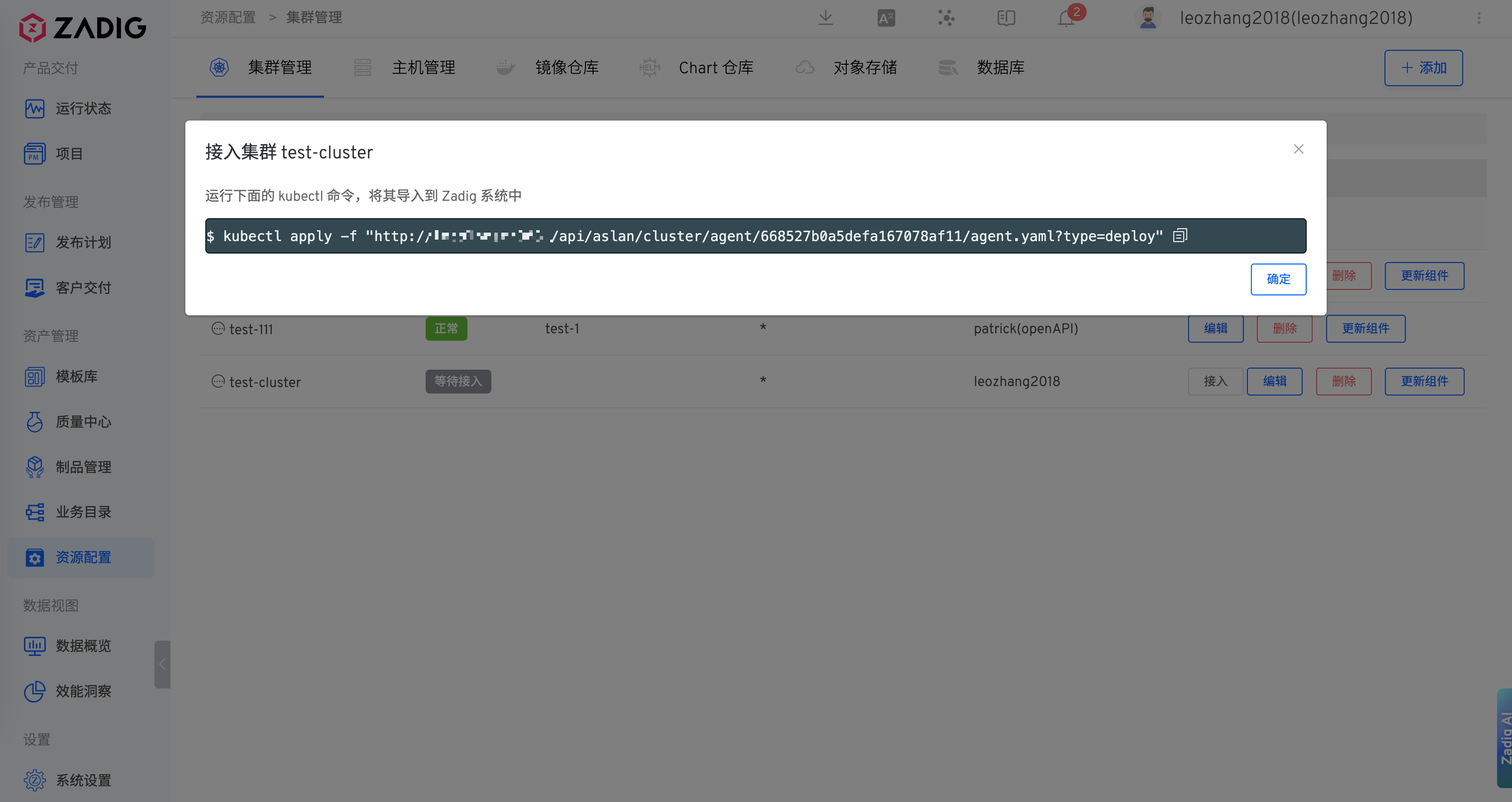Confirm with the 确定 button
The width and height of the screenshot is (1512, 802).
pos(1278,279)
